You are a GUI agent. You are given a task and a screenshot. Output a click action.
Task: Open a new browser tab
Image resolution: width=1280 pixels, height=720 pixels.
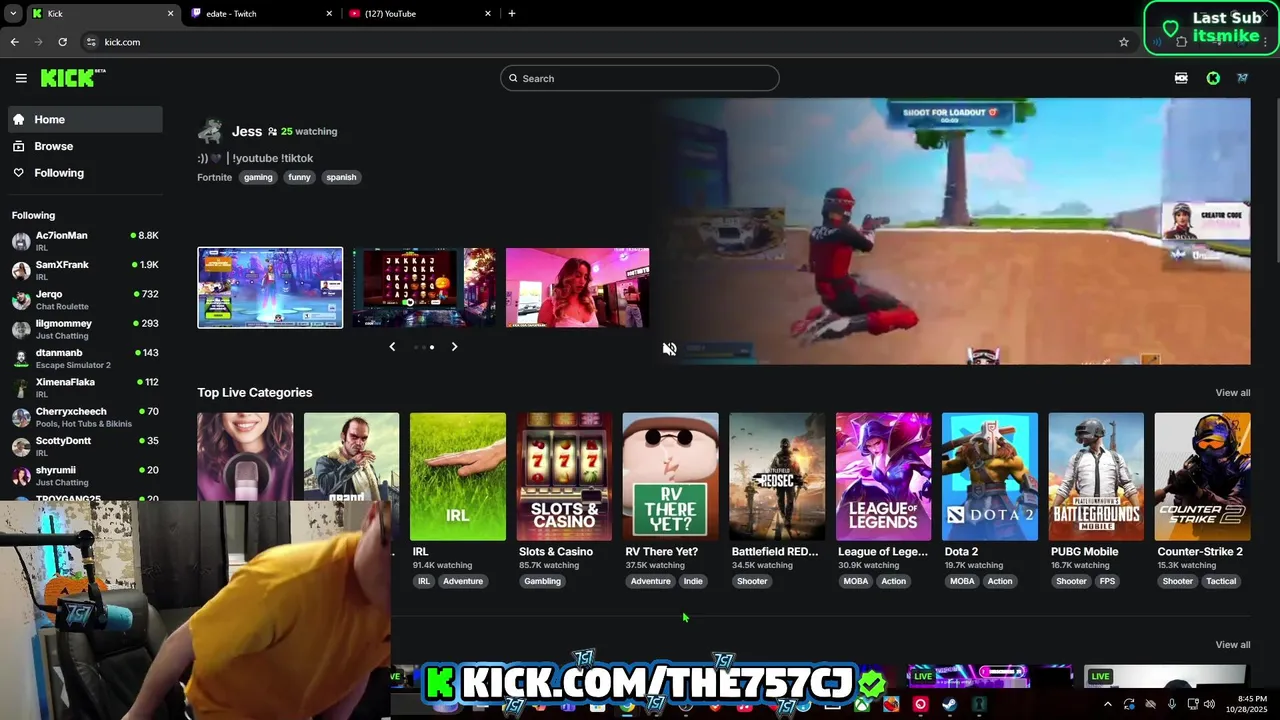(x=512, y=13)
